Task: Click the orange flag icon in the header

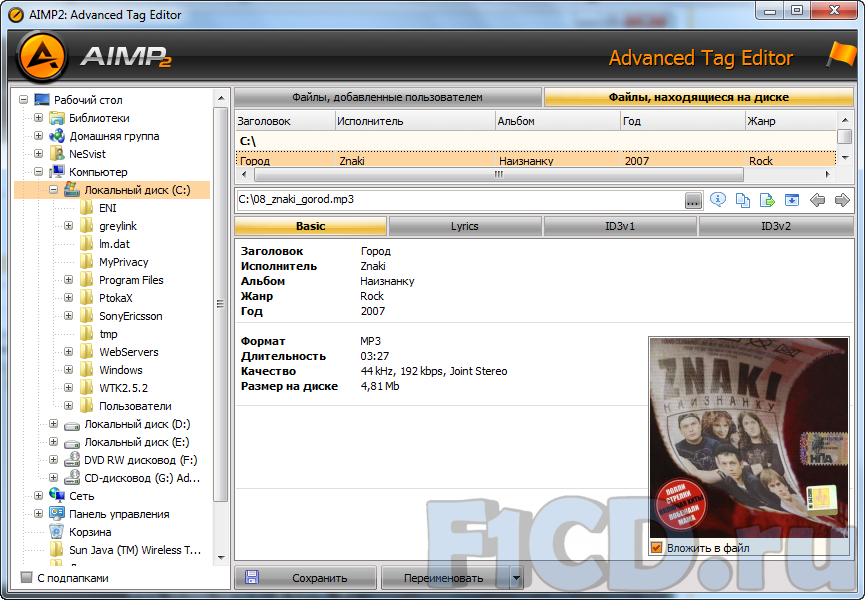Action: pyautogui.click(x=841, y=54)
